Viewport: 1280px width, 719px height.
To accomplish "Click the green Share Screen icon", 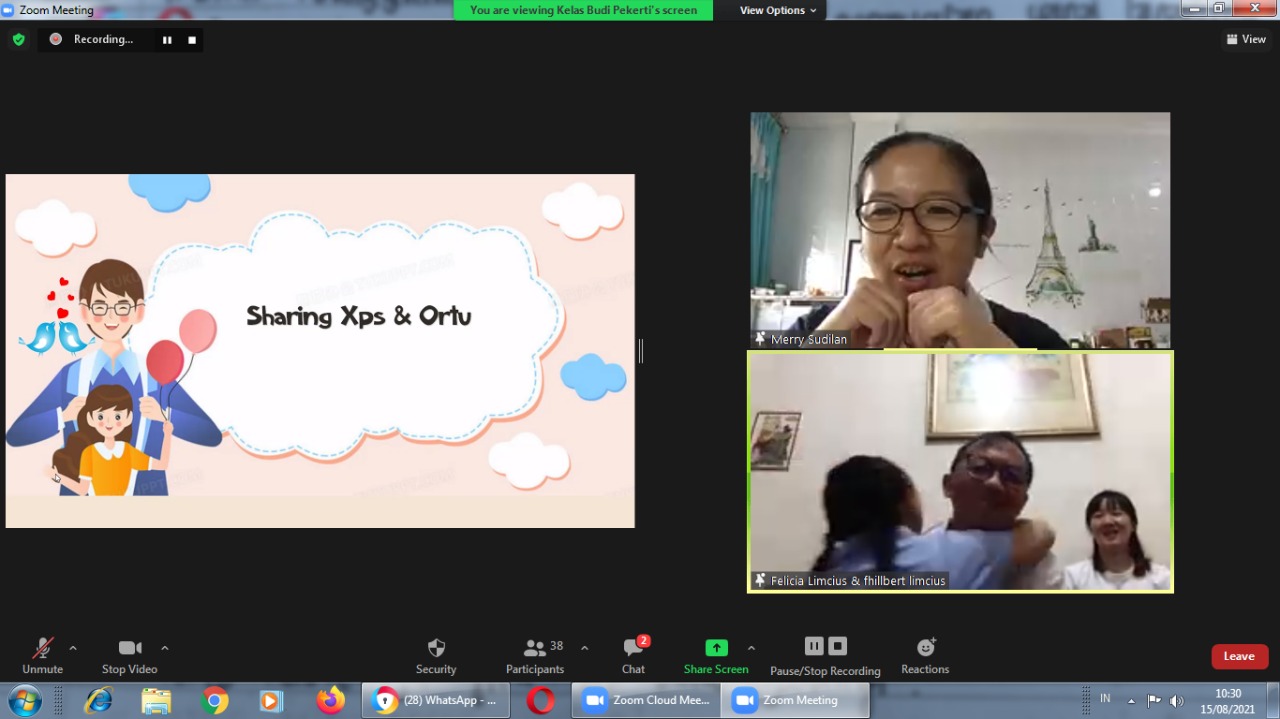I will [x=716, y=647].
